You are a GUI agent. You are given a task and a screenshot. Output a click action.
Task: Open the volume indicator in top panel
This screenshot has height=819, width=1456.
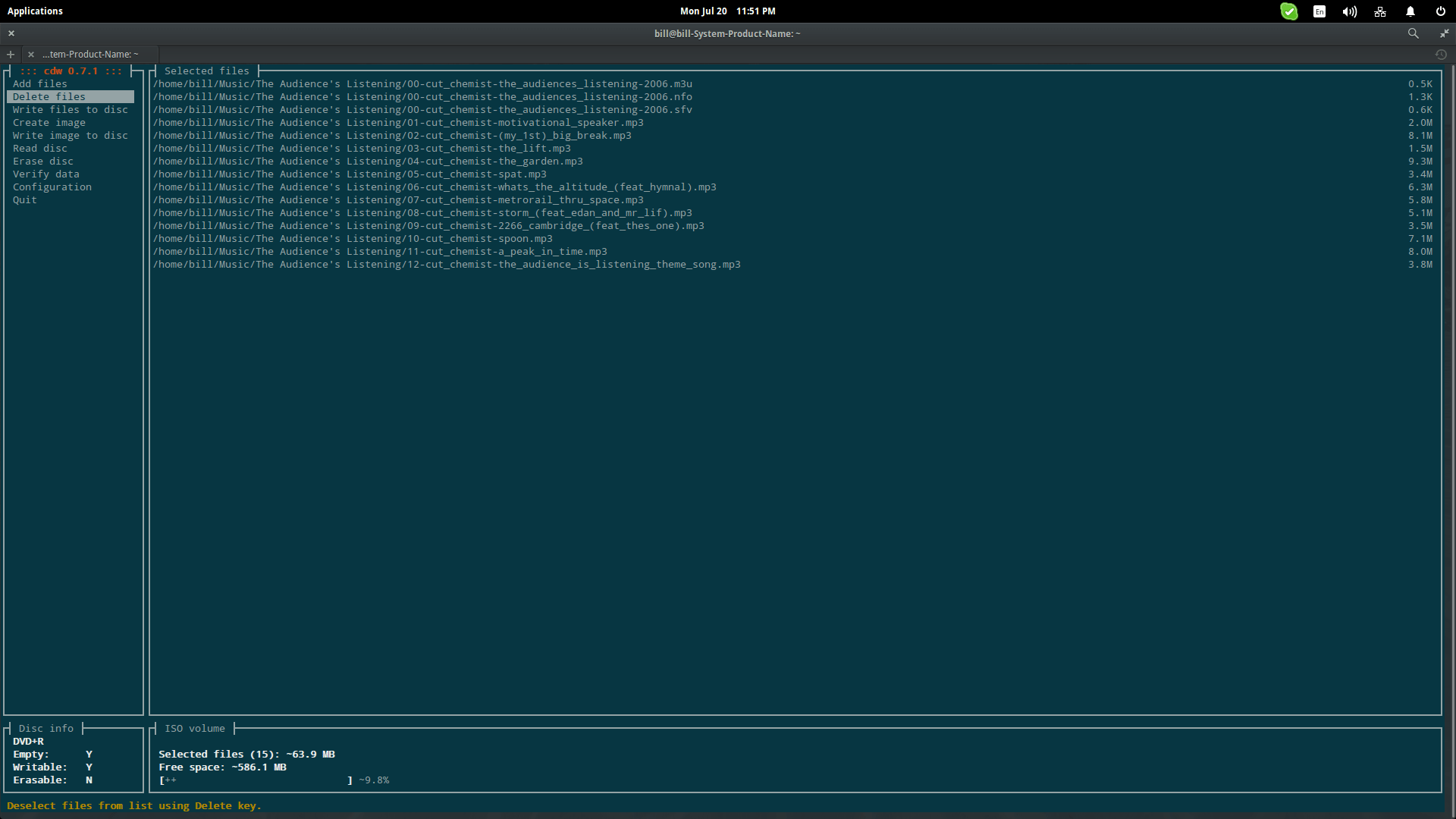tap(1349, 11)
